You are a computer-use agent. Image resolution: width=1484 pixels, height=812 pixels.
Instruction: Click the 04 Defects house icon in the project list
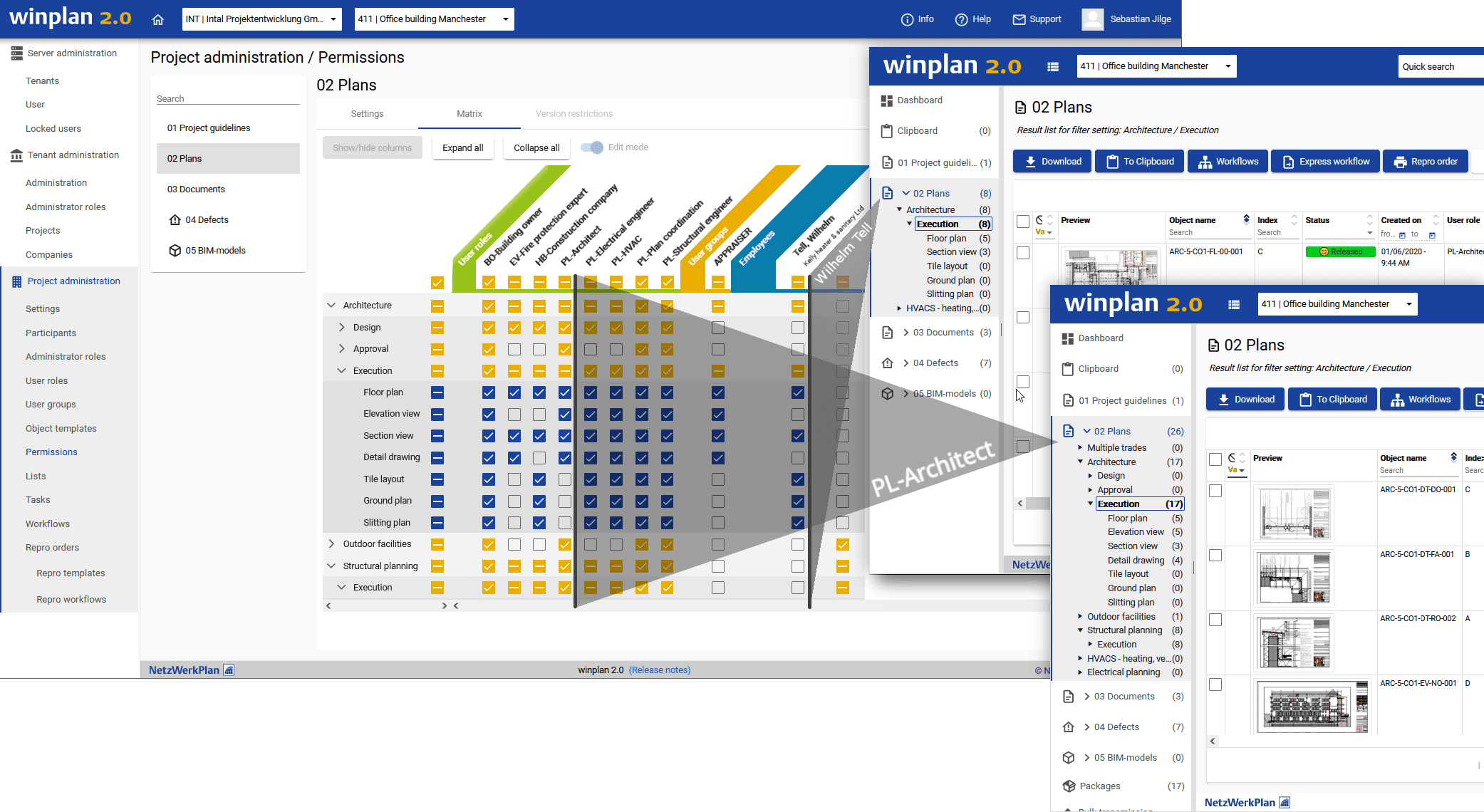[x=175, y=220]
